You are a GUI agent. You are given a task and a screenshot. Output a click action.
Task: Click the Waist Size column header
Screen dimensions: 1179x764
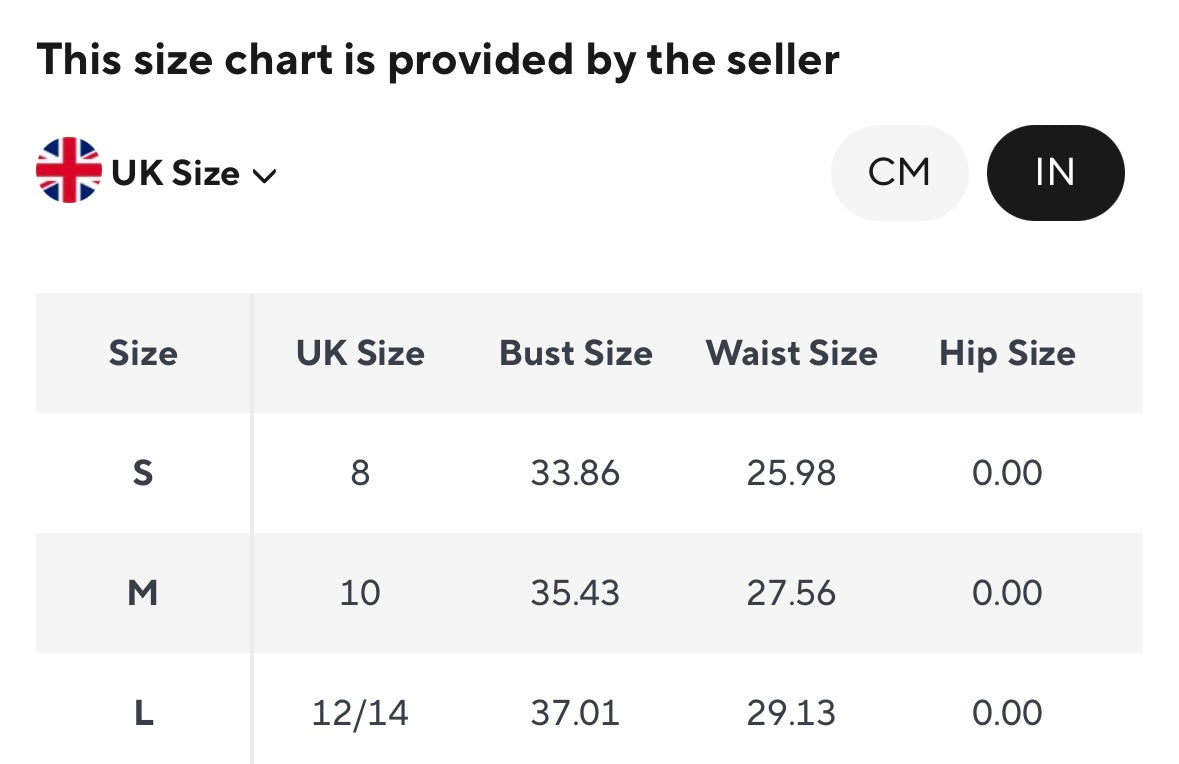point(791,353)
